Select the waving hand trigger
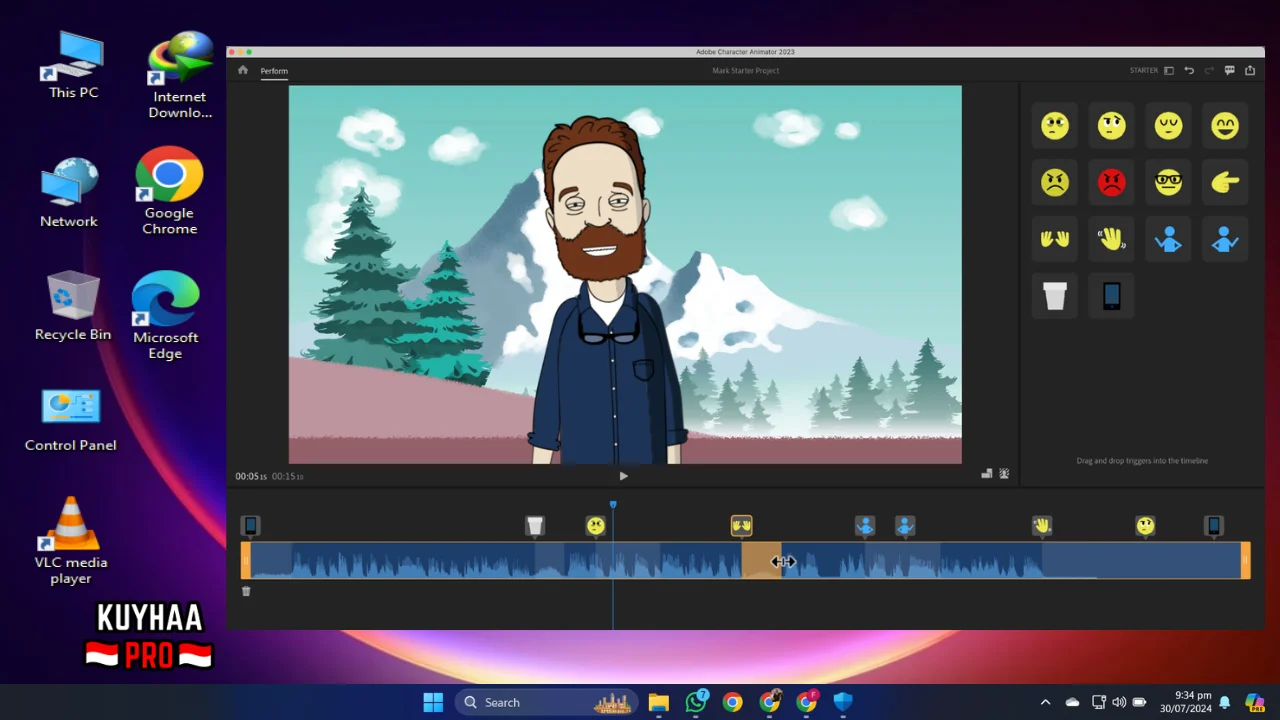Viewport: 1280px width, 720px height. point(1112,239)
